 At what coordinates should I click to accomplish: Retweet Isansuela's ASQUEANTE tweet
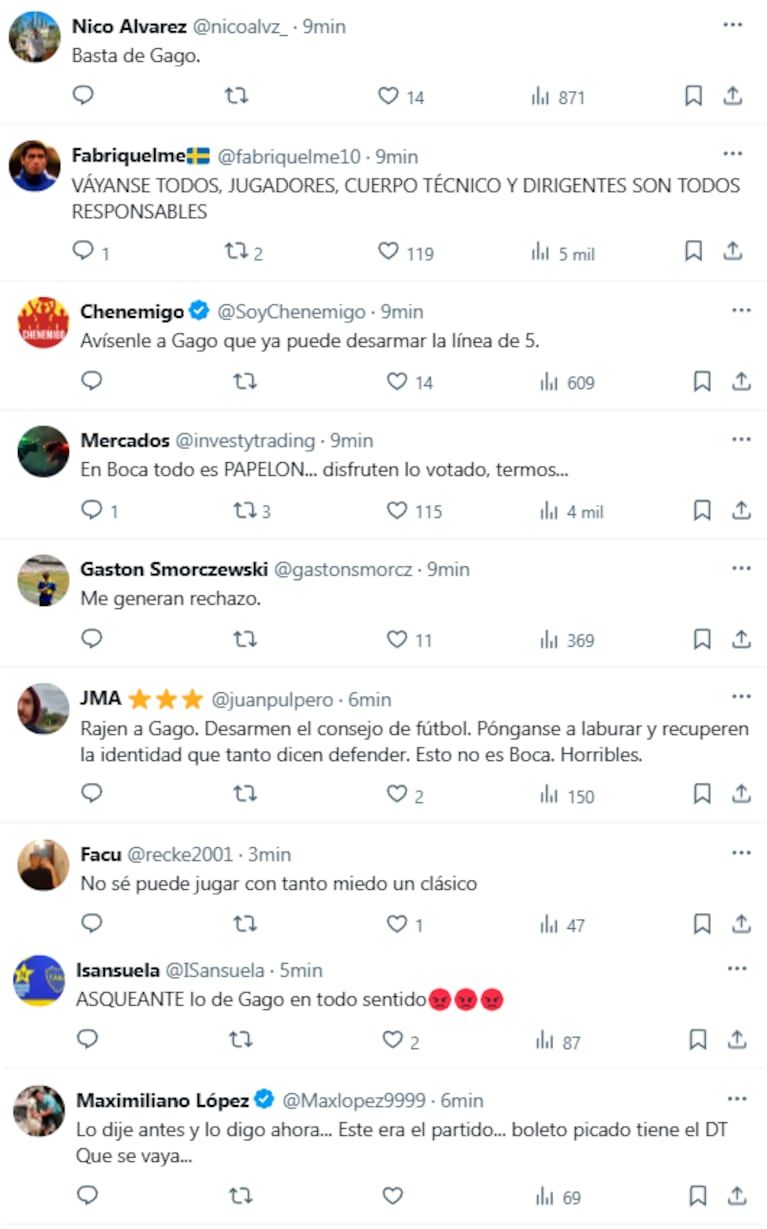point(240,1040)
